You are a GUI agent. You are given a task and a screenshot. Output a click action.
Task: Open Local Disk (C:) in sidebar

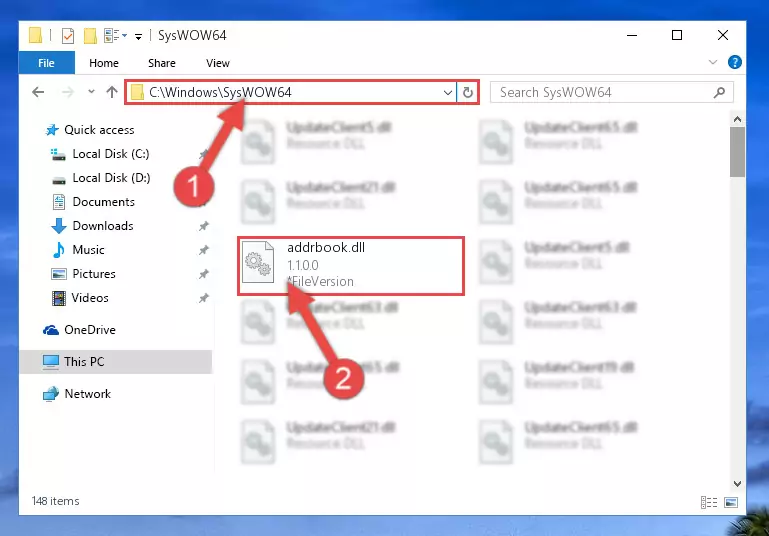pos(111,154)
